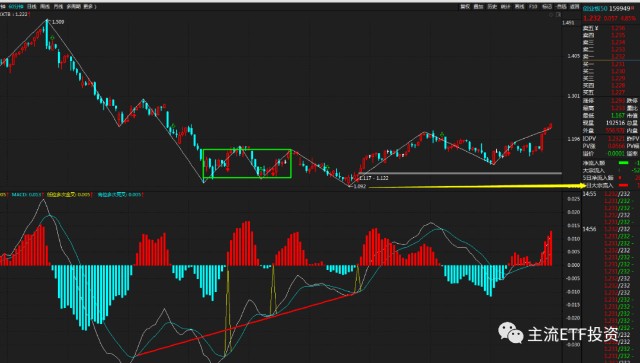
Task: Click the 买一 buy-one order row
Action: tap(611, 64)
